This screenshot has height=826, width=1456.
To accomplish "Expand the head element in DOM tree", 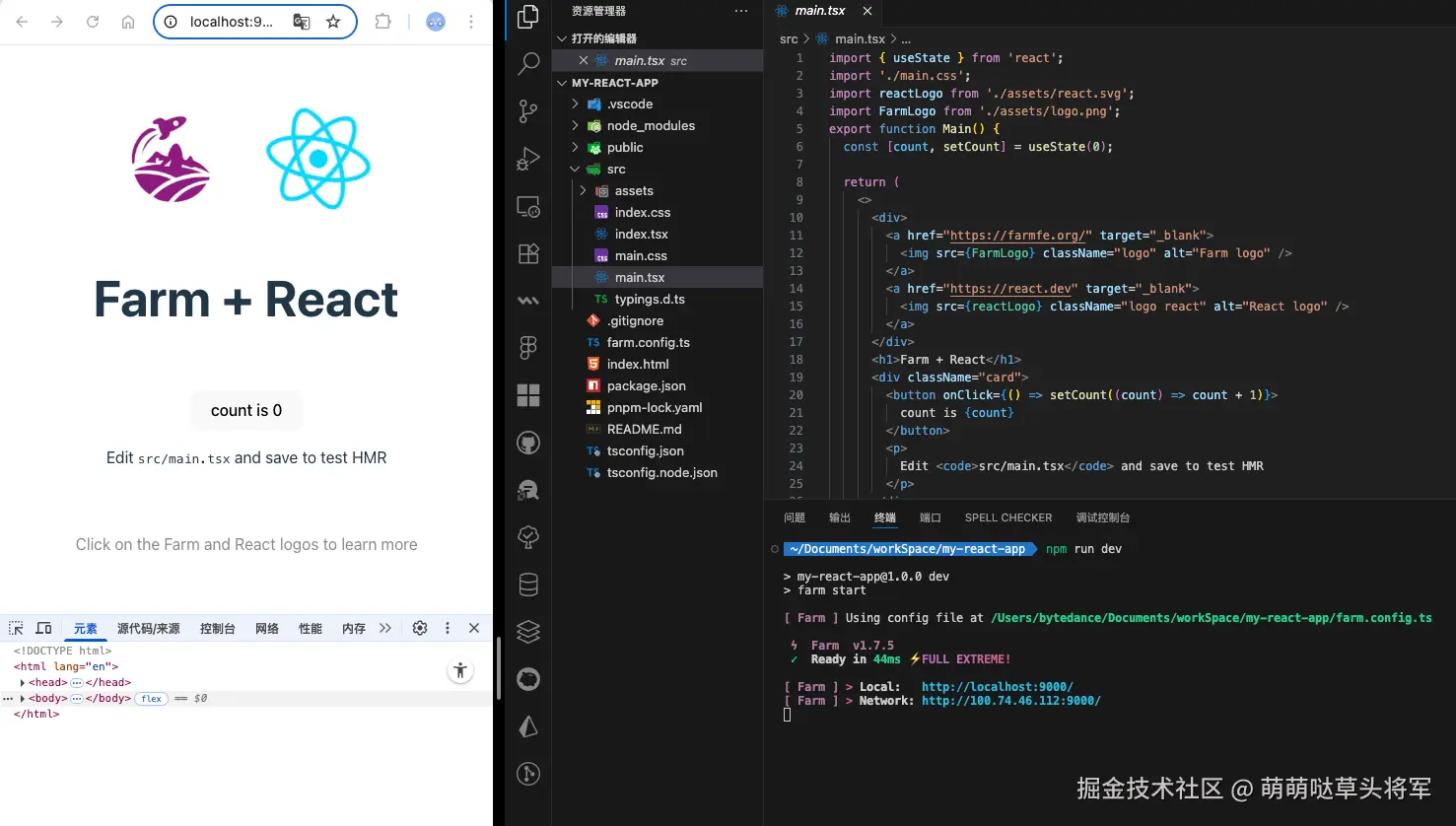I will (23, 682).
